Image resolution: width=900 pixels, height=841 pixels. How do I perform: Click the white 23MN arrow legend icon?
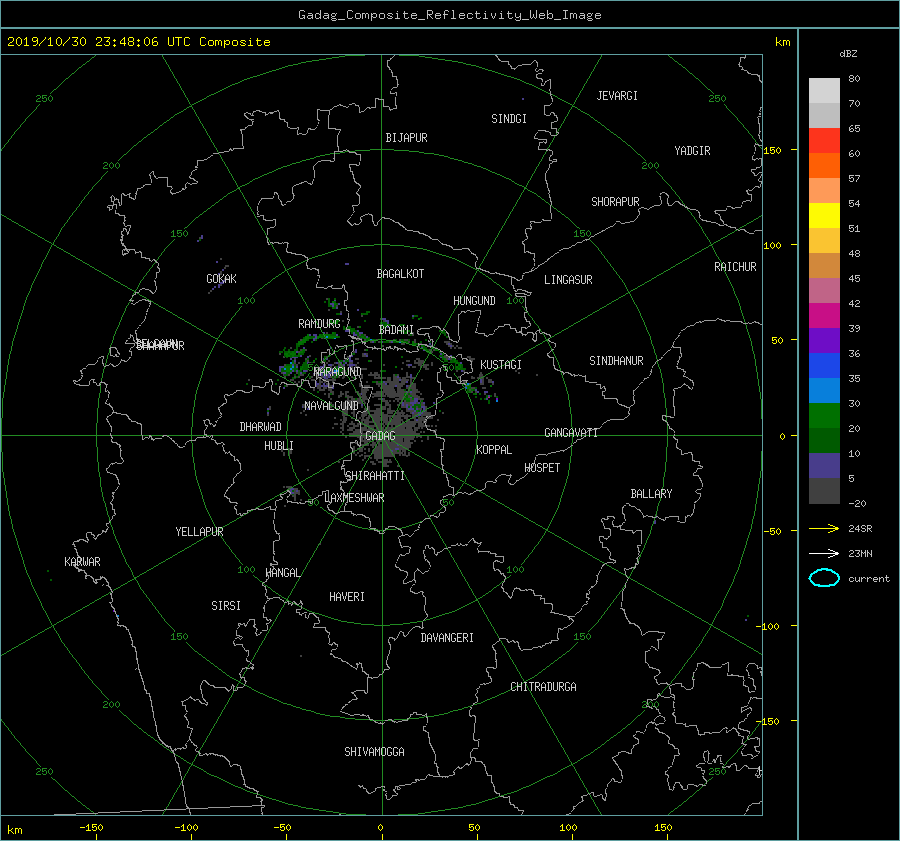[x=824, y=553]
